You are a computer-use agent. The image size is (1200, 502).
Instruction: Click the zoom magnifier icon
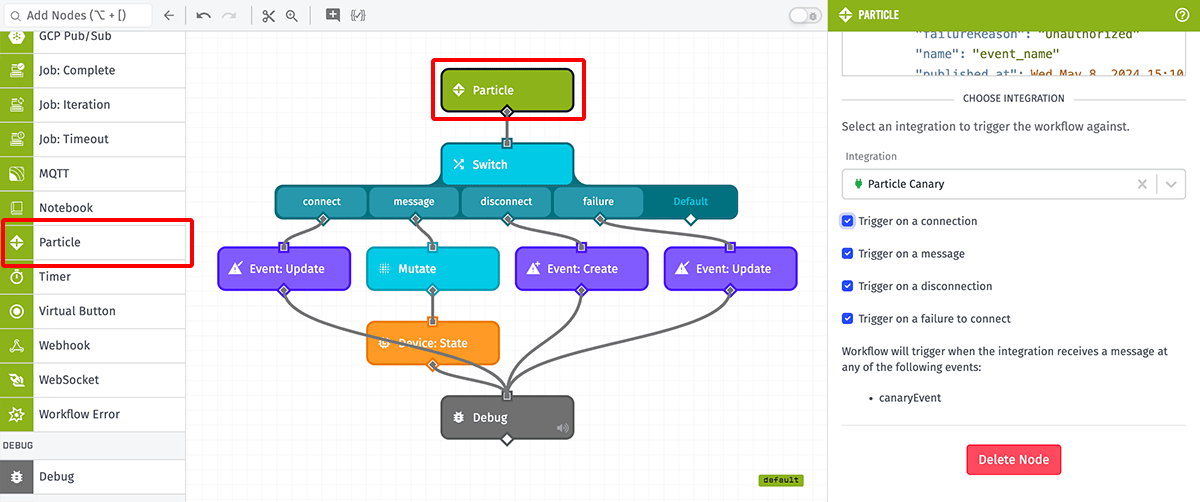click(x=291, y=16)
